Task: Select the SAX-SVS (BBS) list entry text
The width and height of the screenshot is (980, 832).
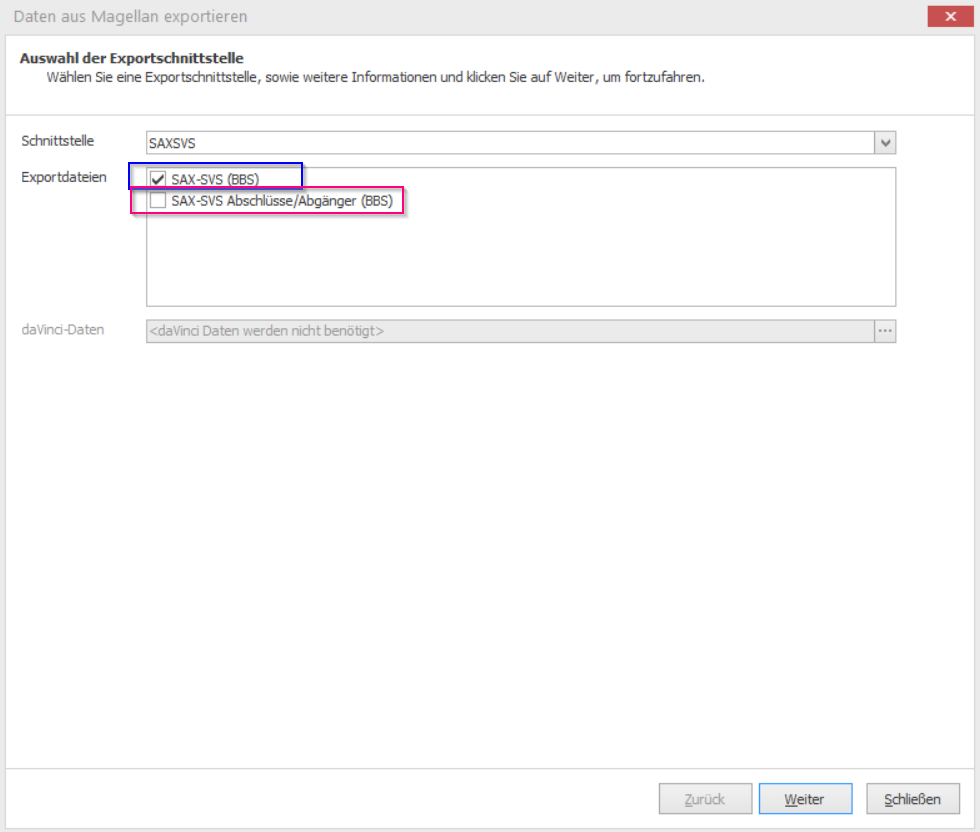Action: pyautogui.click(x=215, y=179)
